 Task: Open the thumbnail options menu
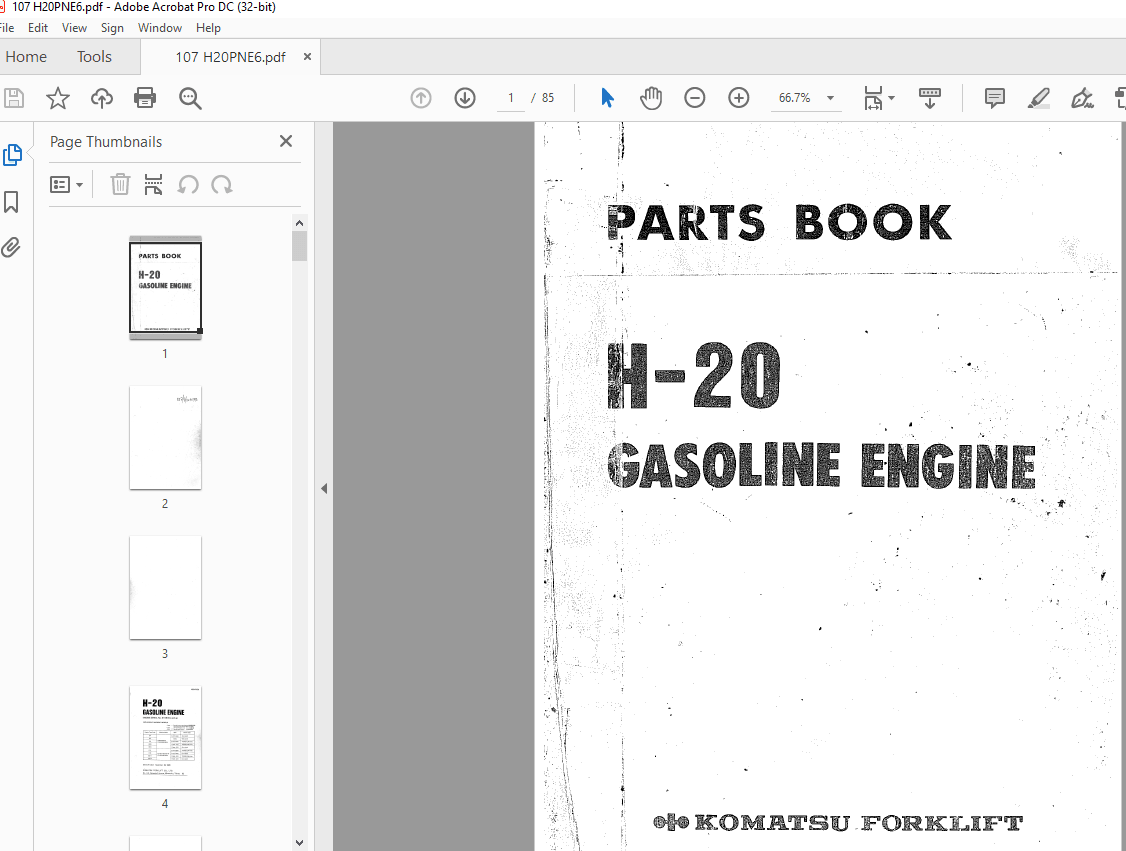[66, 184]
